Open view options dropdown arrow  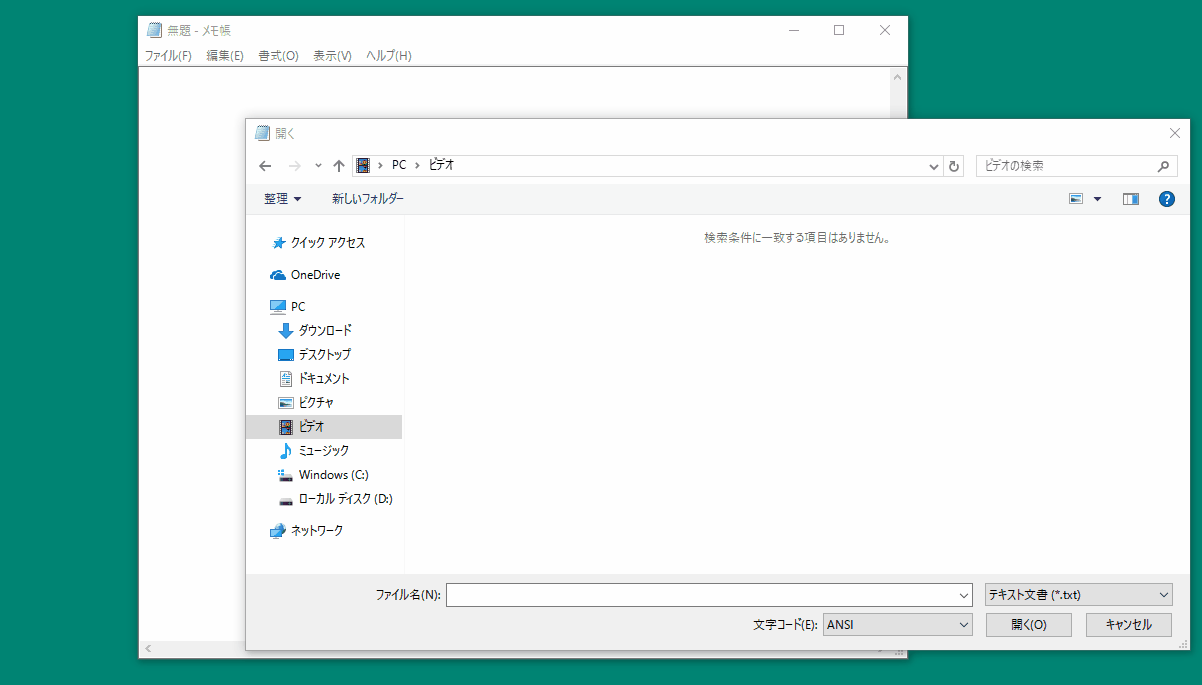click(x=1097, y=199)
